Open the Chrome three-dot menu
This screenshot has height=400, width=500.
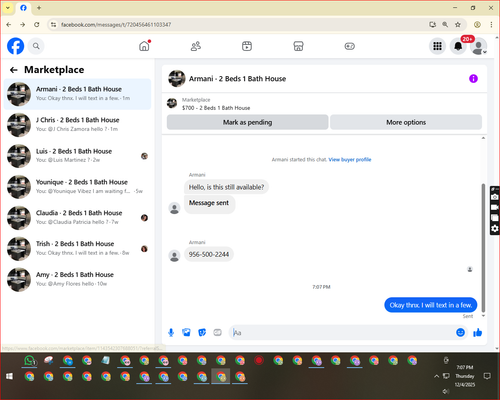[491, 25]
